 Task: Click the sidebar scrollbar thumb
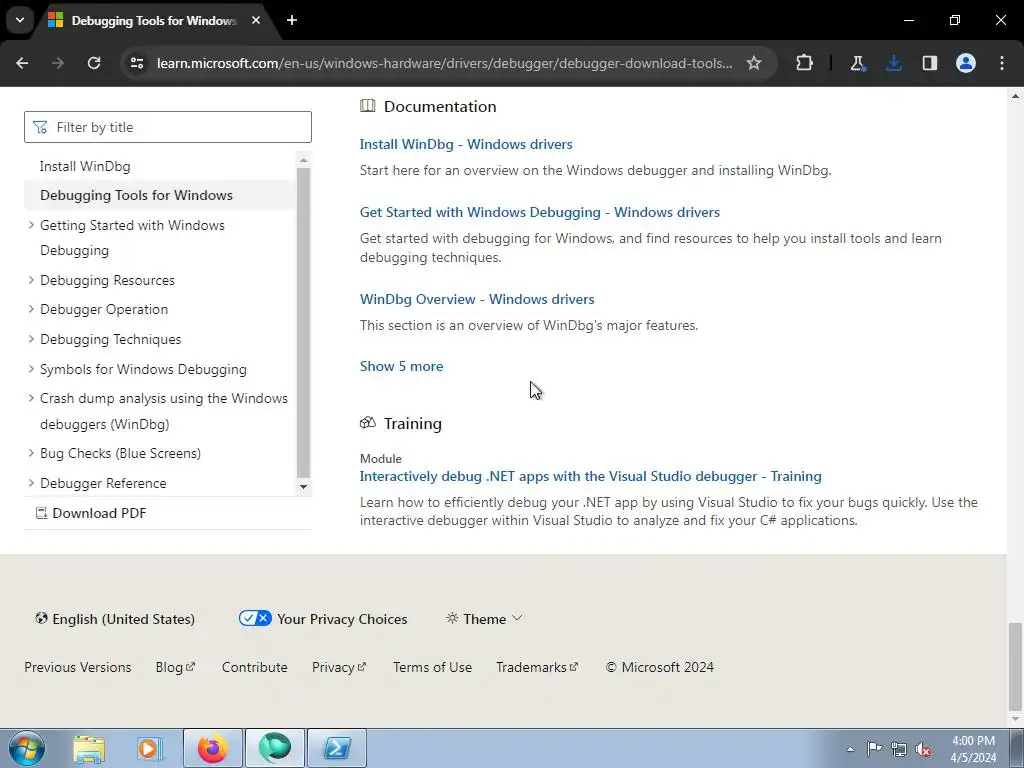[303, 323]
